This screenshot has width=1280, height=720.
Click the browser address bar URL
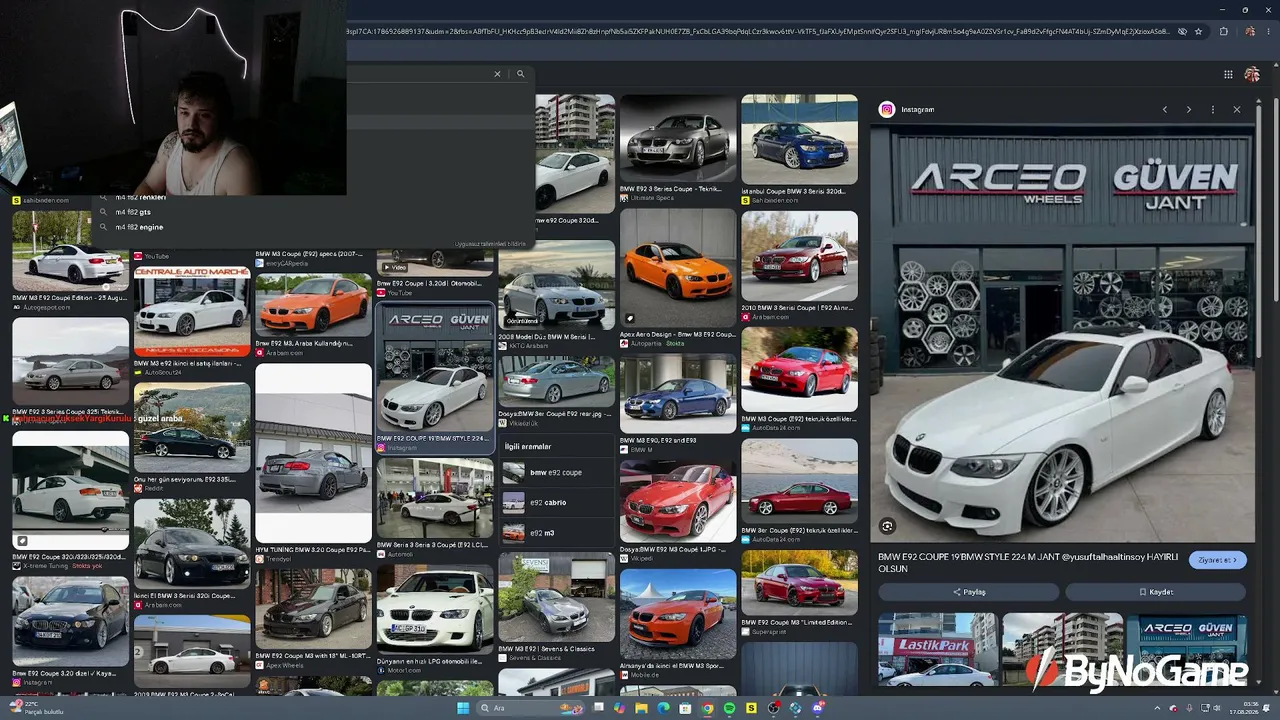(757, 31)
